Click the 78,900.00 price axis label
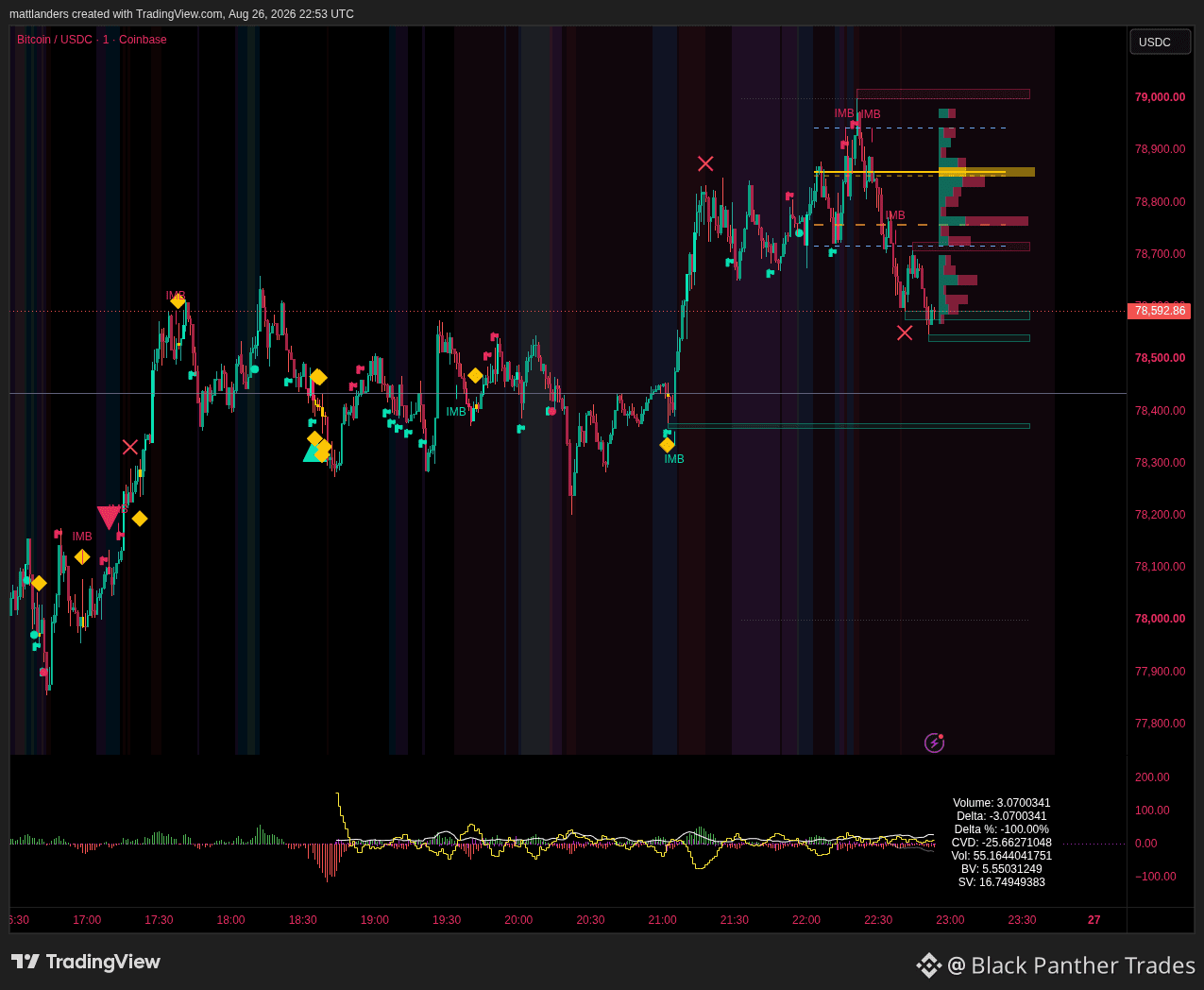 1160,149
